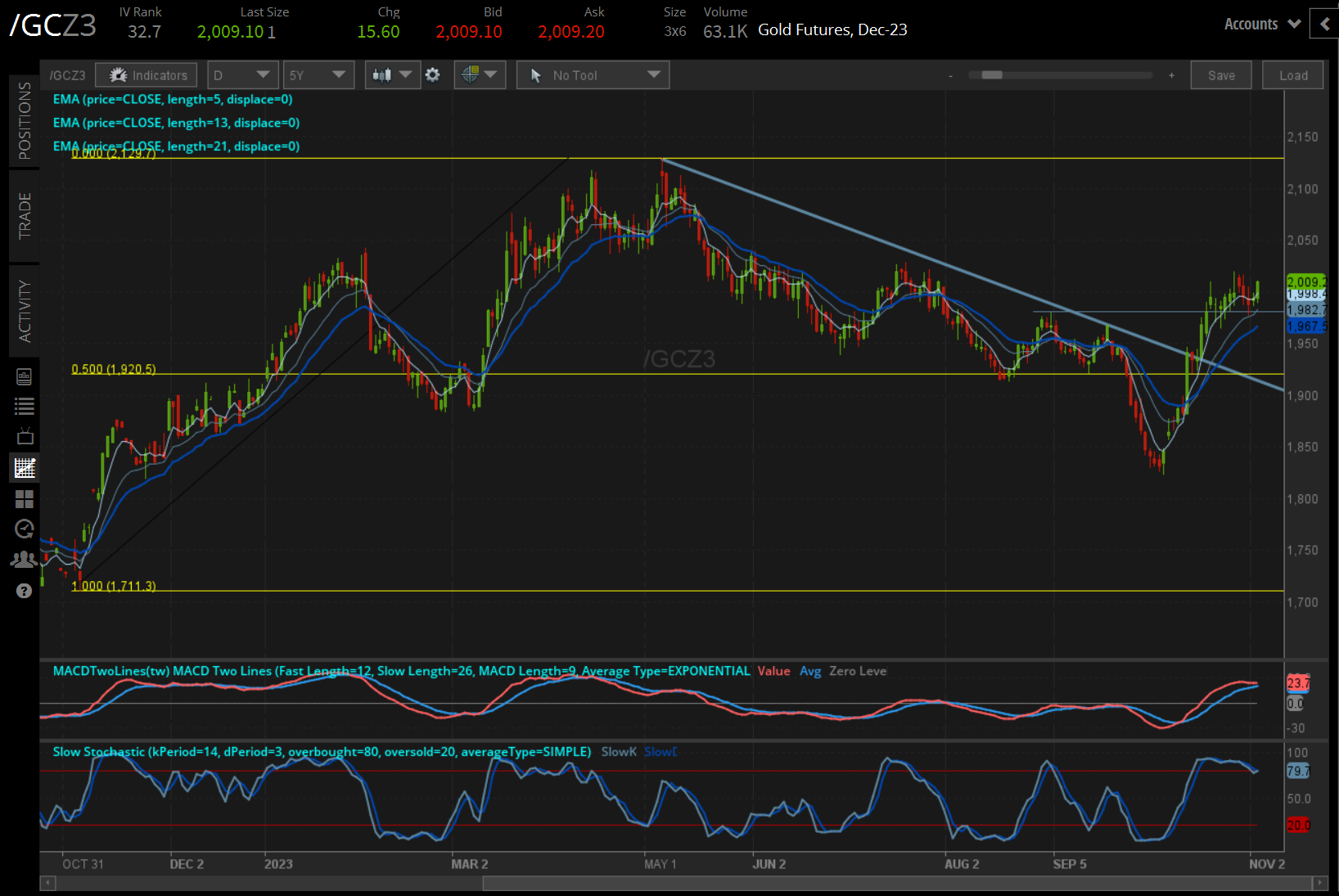Click the live TV sidebar icon

click(25, 436)
